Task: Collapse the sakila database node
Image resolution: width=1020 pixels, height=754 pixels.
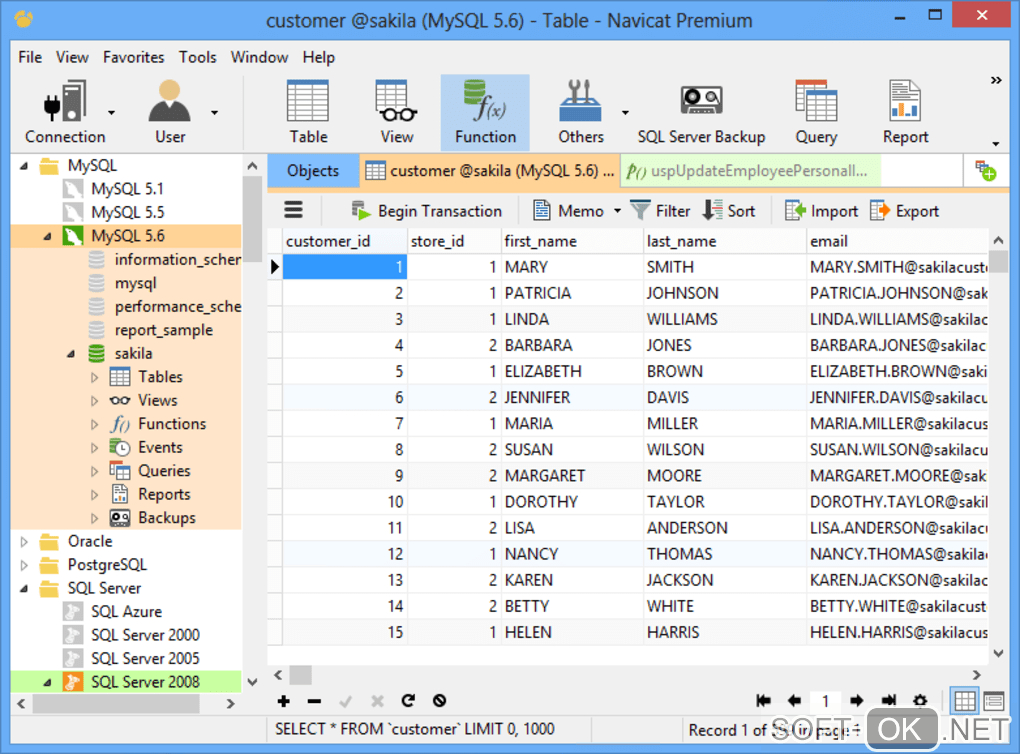Action: pos(72,354)
